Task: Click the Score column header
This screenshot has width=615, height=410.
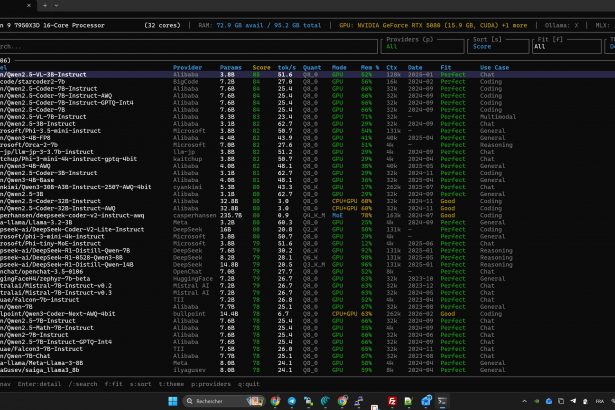Action: [261, 67]
